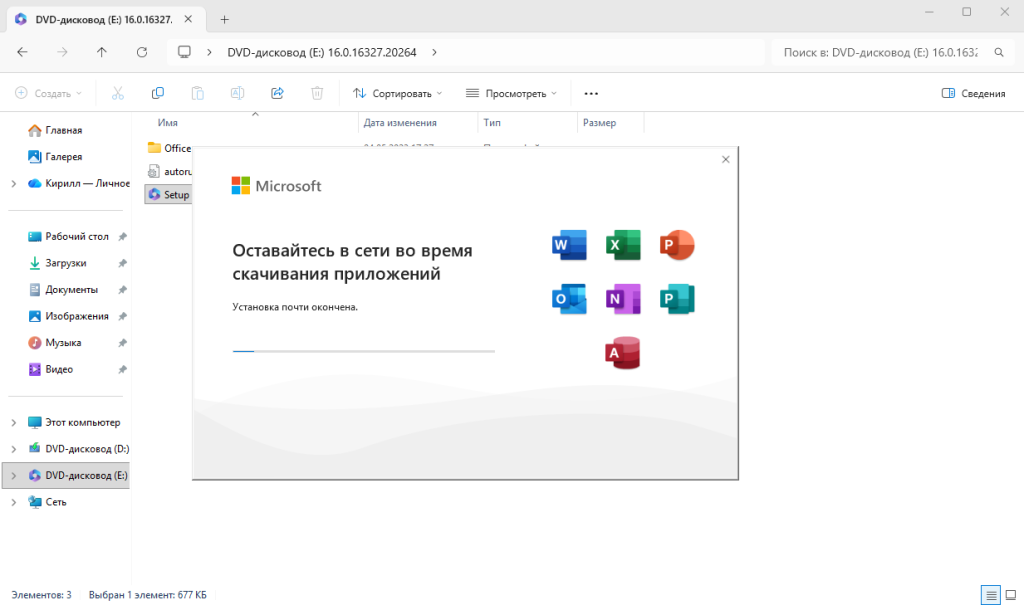Click the Rename toolbar icon
The image size is (1024, 605).
(x=237, y=93)
